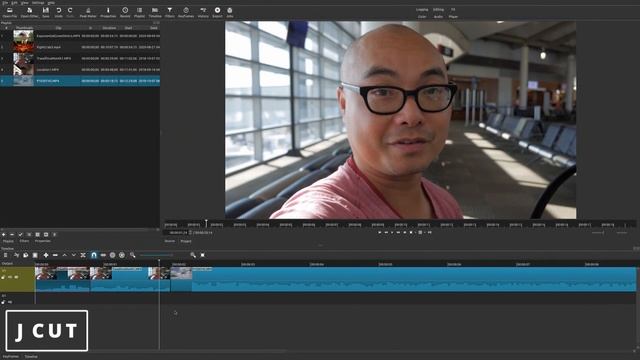The width and height of the screenshot is (640, 360).
Task: Append clip with the timeline plus icon
Action: pos(46,255)
